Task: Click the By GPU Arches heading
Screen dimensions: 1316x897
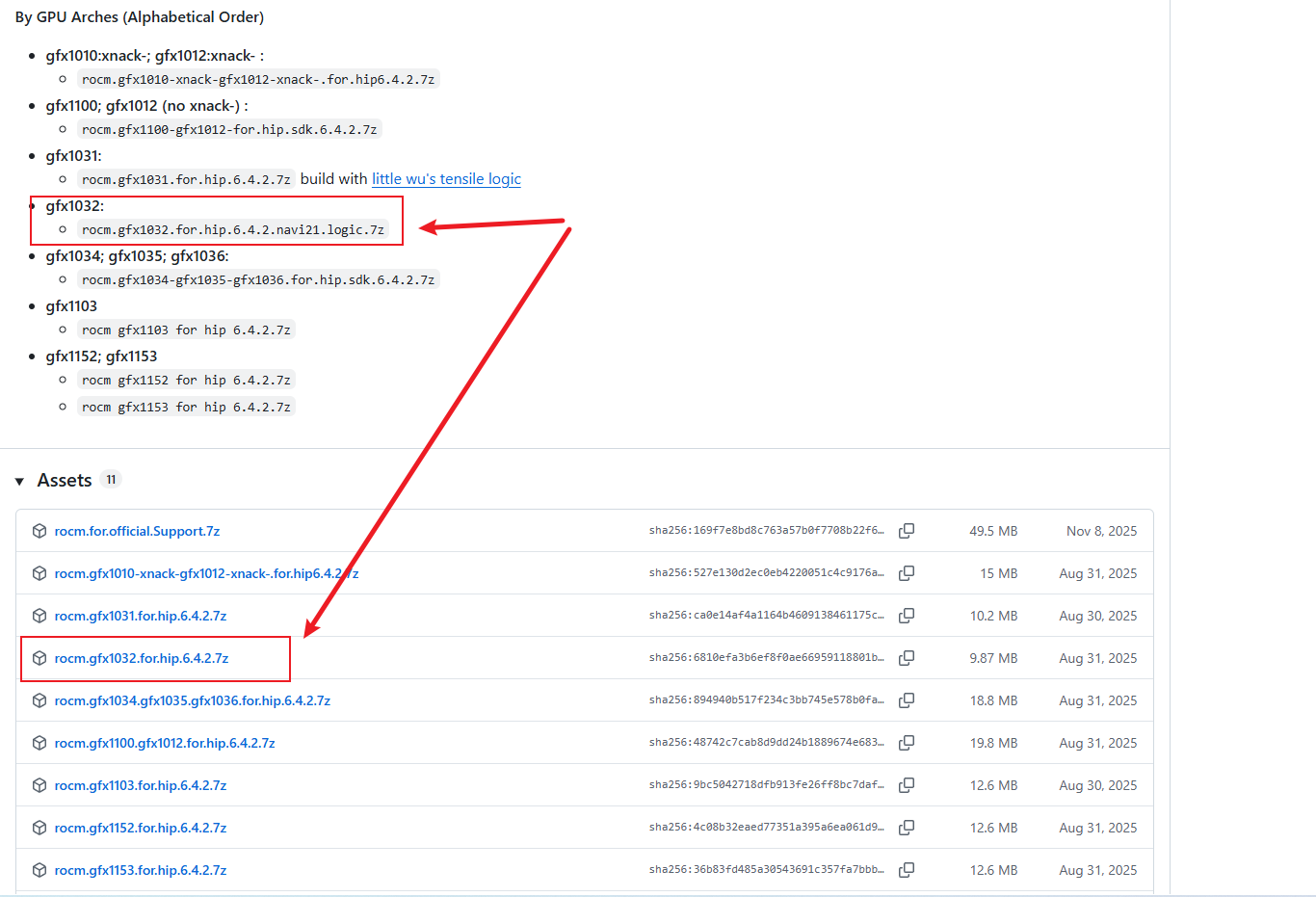Action: tap(140, 17)
